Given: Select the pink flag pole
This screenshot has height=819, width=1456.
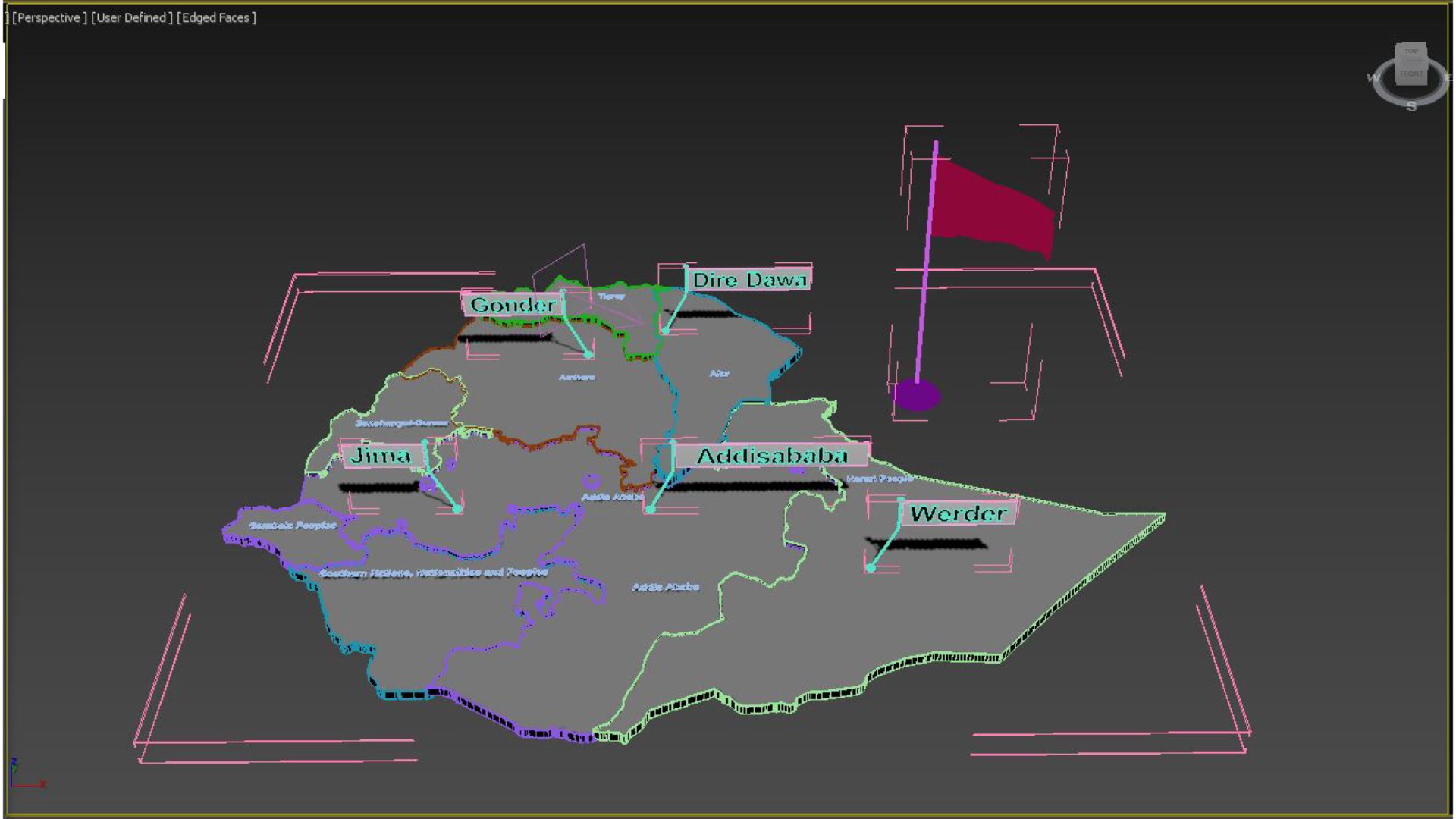Looking at the screenshot, I should (926, 262).
